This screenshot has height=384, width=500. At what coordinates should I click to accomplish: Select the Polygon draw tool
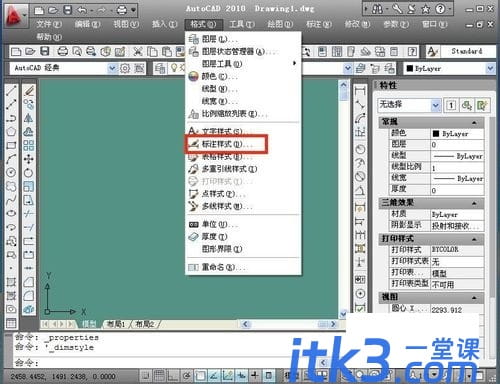point(11,132)
